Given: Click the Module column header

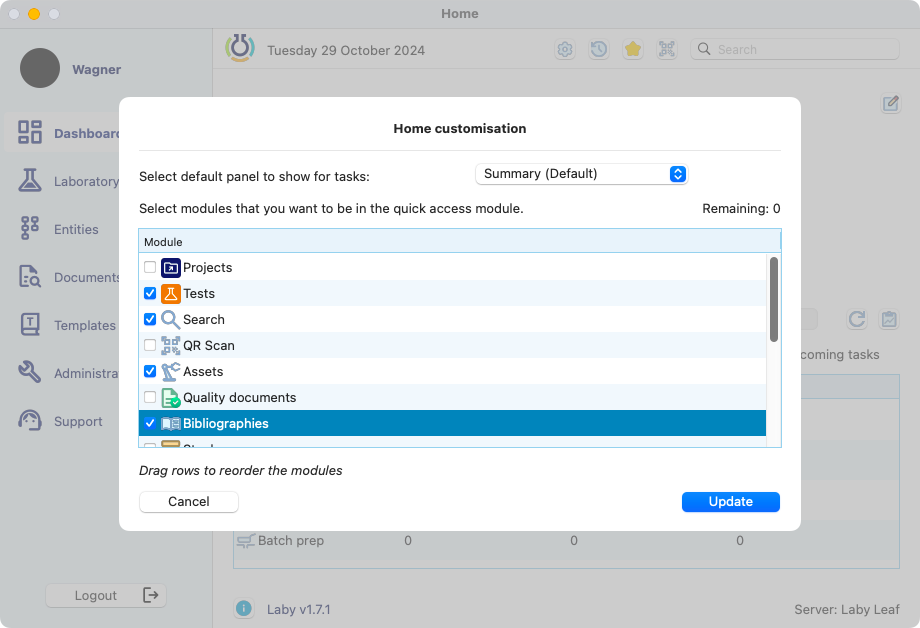Looking at the screenshot, I should 459,242.
